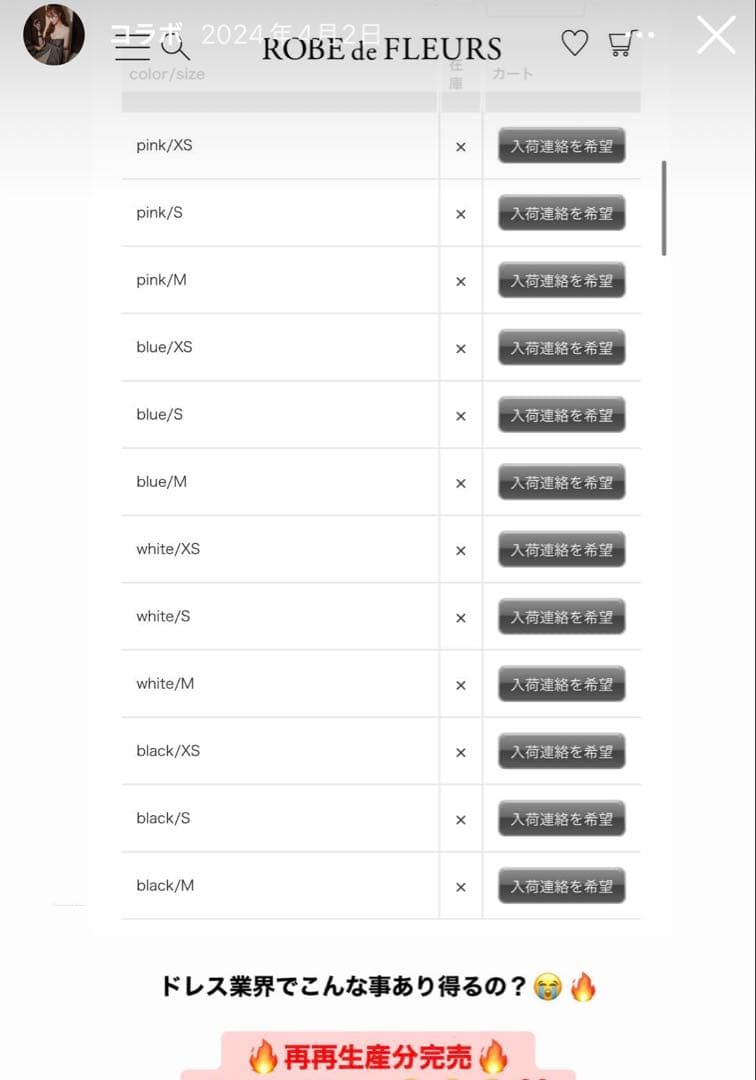
Task: Click the page scrollbar thumb
Action: pyautogui.click(x=664, y=208)
